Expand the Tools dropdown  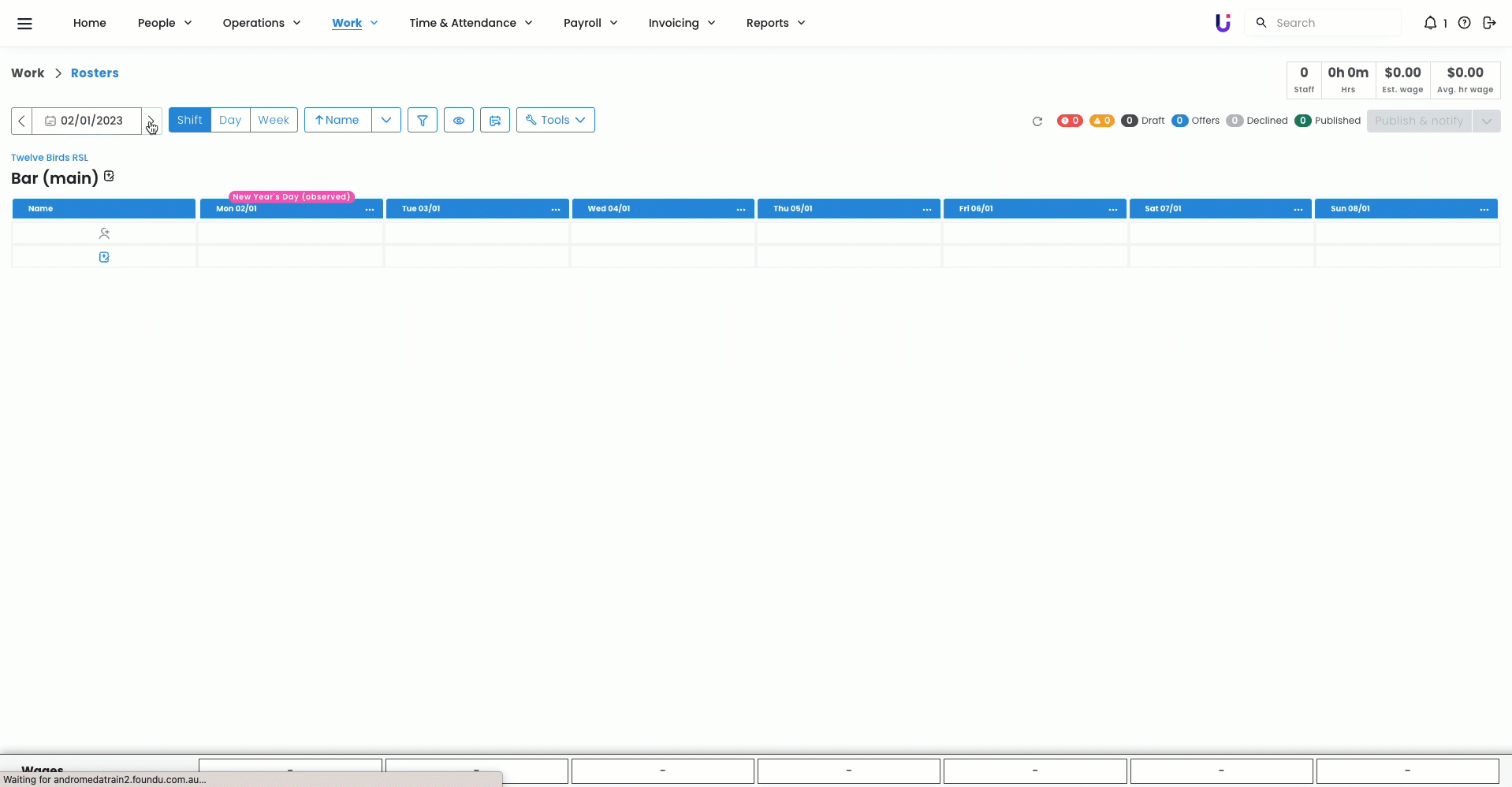point(555,120)
